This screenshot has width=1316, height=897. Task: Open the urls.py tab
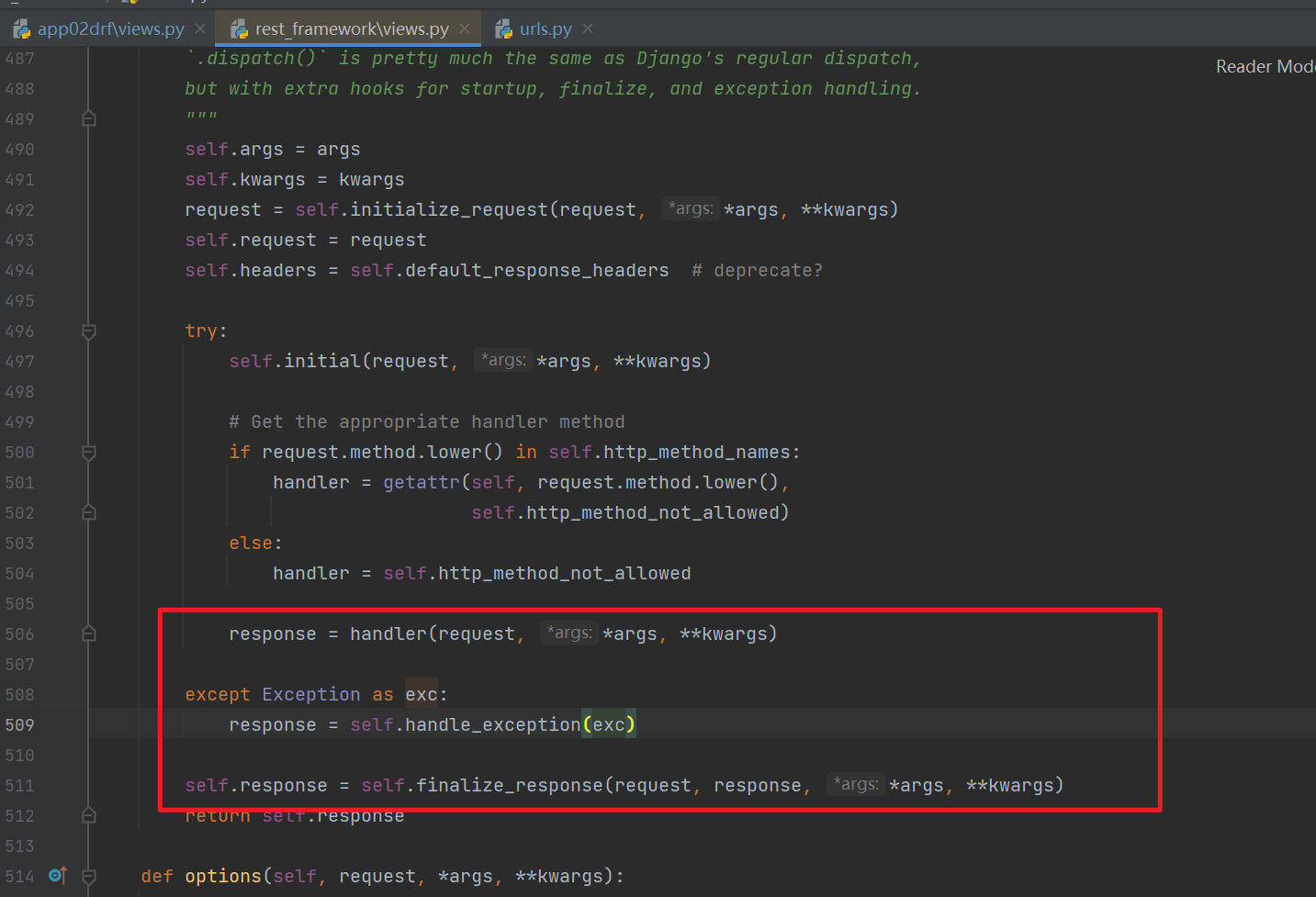[546, 28]
